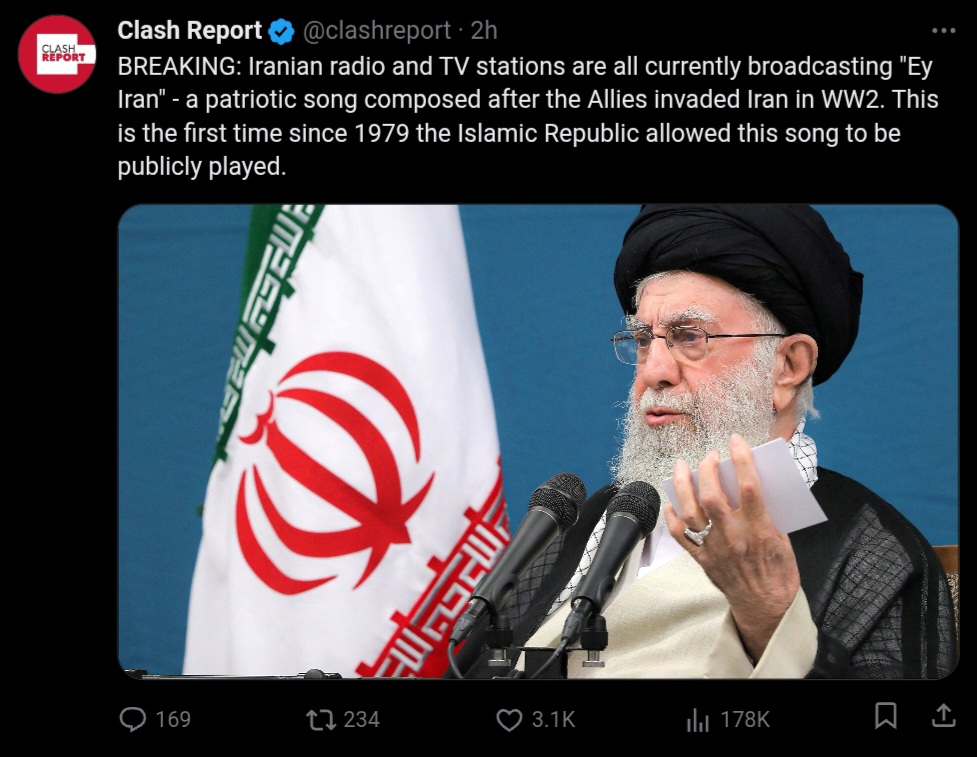Open the attached flag and speaker photo
The height and width of the screenshot is (757, 977).
(x=538, y=441)
